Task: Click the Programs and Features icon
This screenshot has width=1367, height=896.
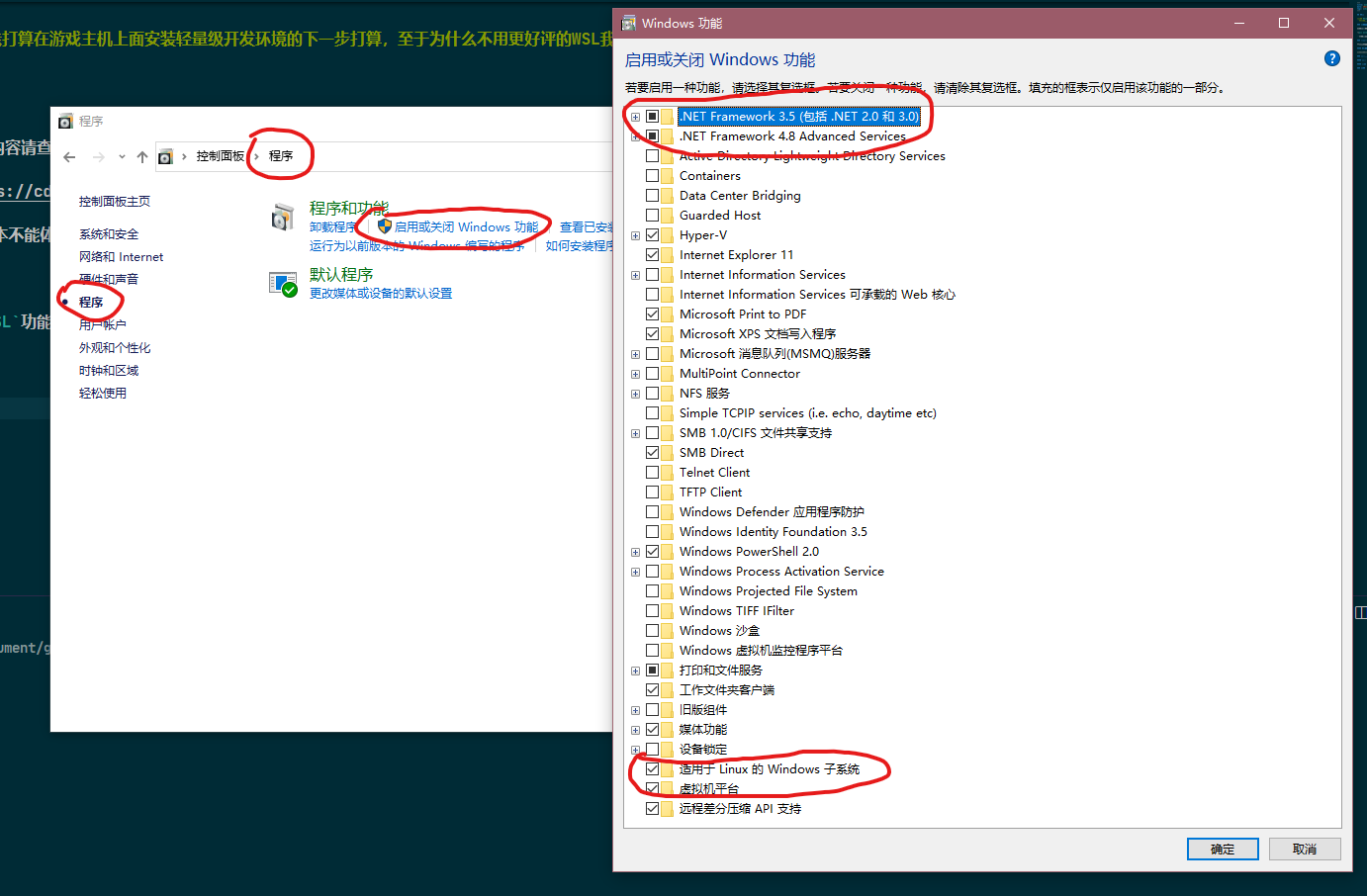Action: point(283,217)
